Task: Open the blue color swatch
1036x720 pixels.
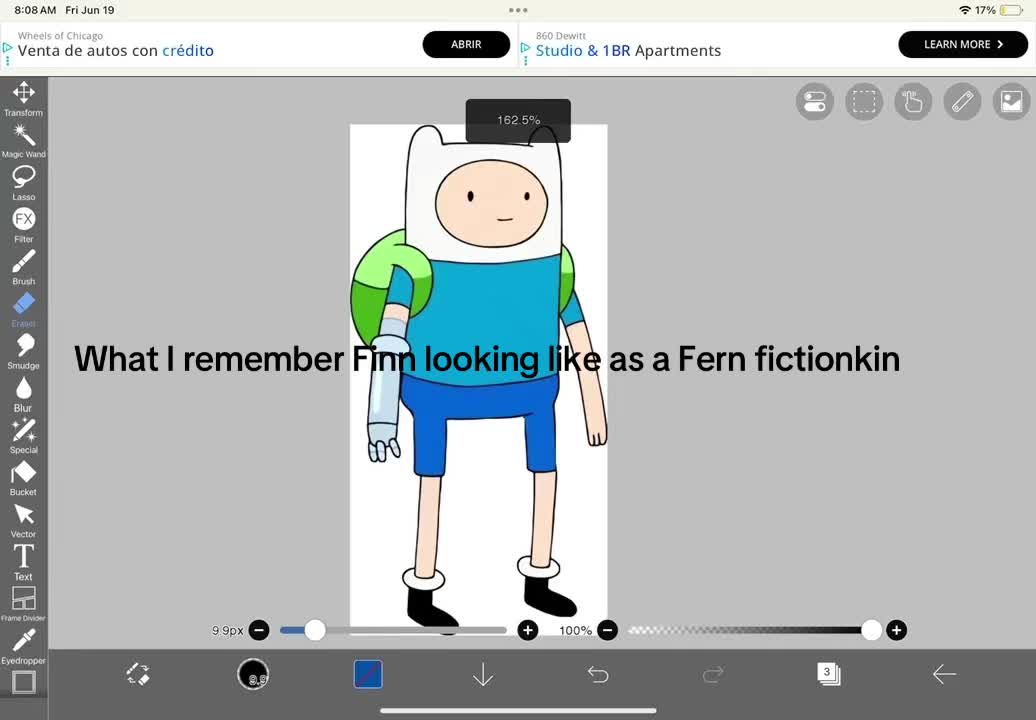Action: (x=368, y=674)
